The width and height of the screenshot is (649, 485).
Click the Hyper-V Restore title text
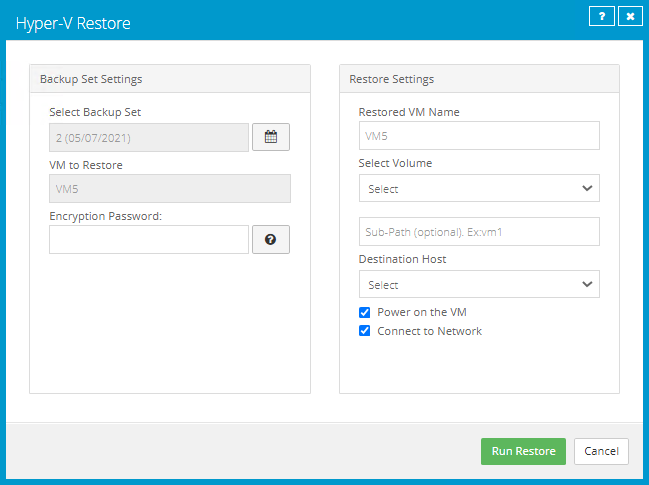pyautogui.click(x=73, y=22)
